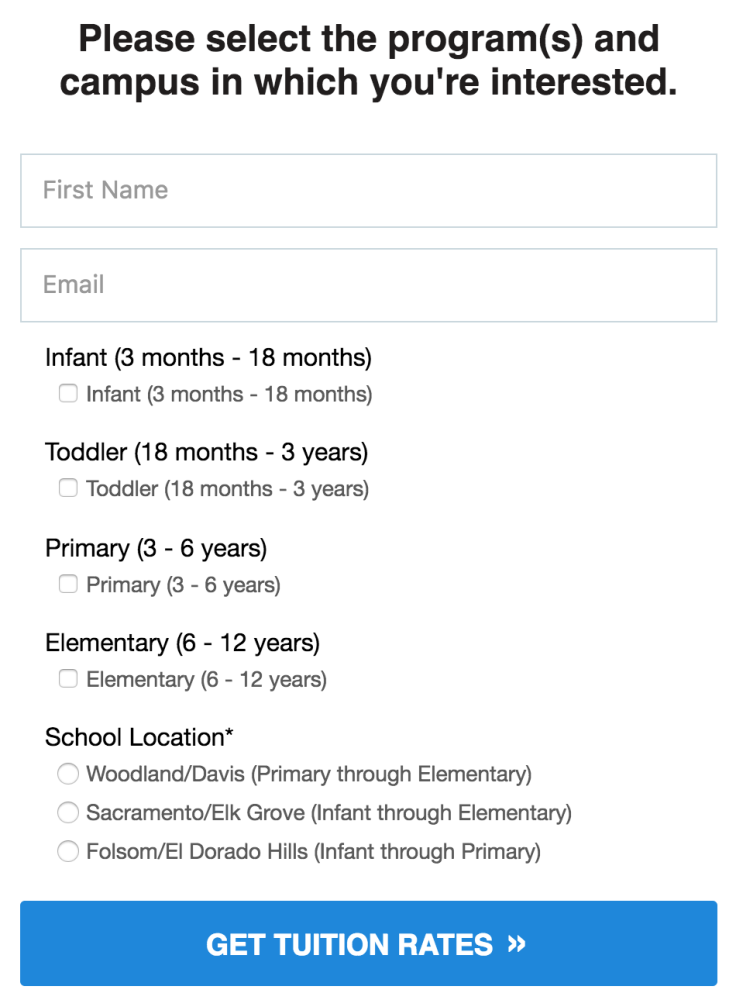
Task: Click the First Name input field
Action: tap(368, 190)
